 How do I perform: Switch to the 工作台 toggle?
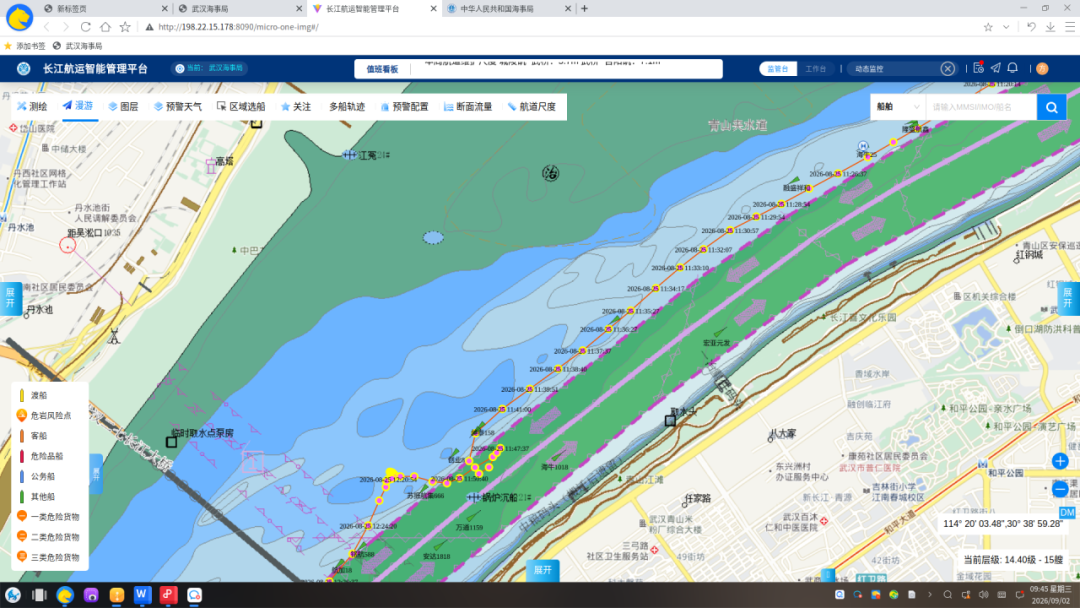[x=816, y=69]
